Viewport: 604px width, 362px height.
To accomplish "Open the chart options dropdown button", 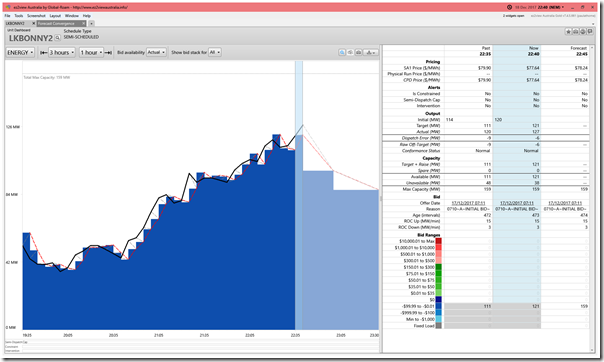I will [371, 52].
